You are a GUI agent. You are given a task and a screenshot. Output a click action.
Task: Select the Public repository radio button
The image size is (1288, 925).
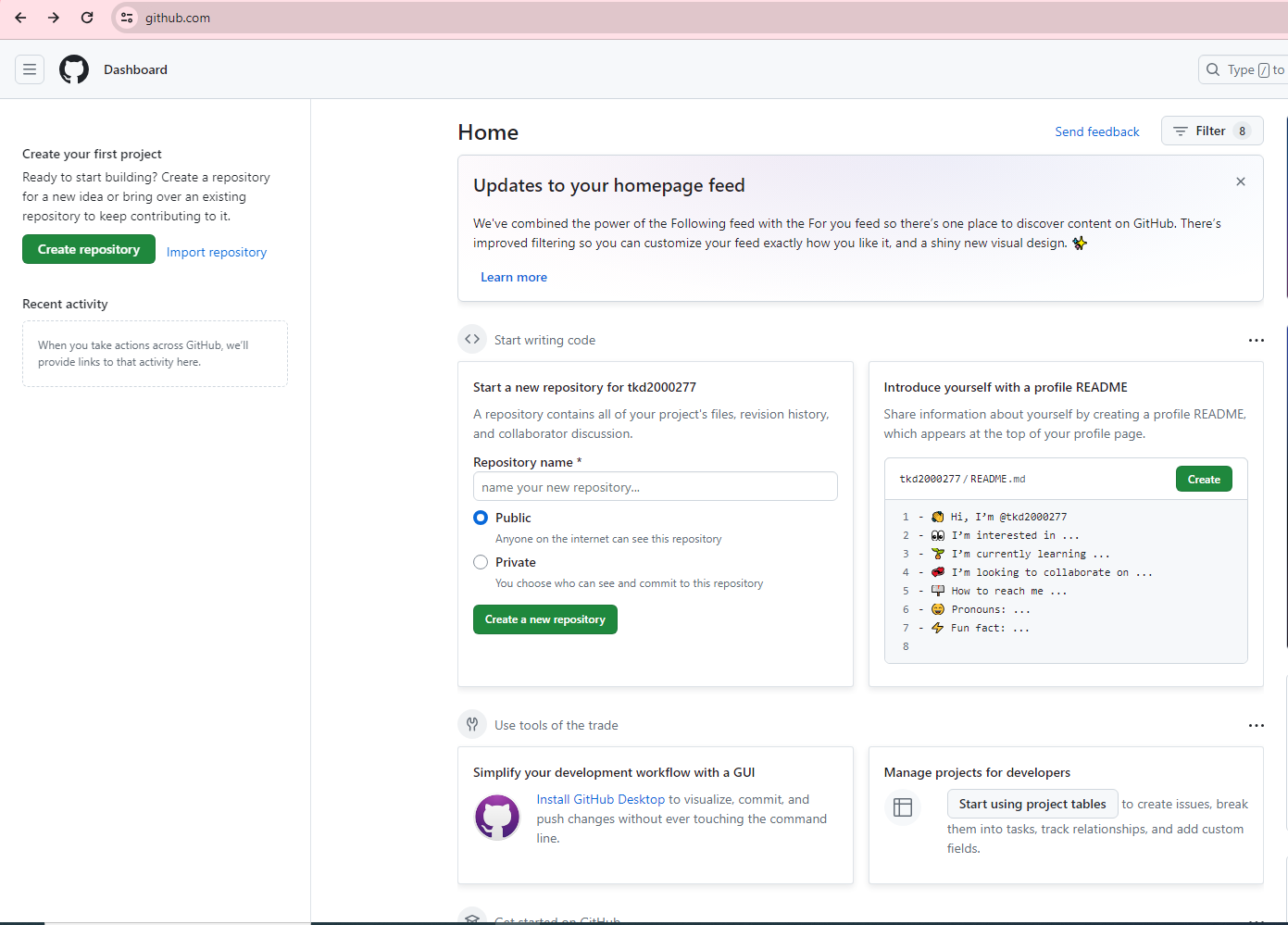pos(481,518)
